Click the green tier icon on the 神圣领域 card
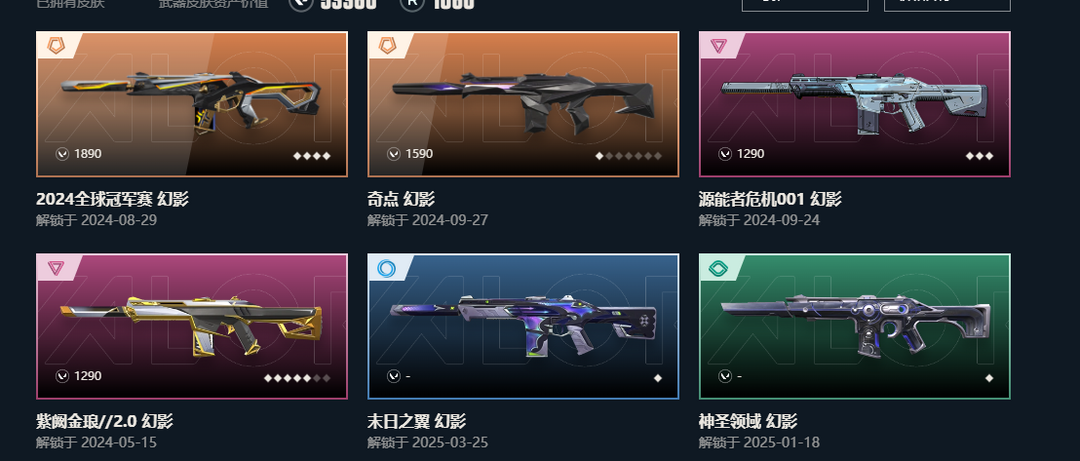This screenshot has width=1080, height=461. pos(718,268)
